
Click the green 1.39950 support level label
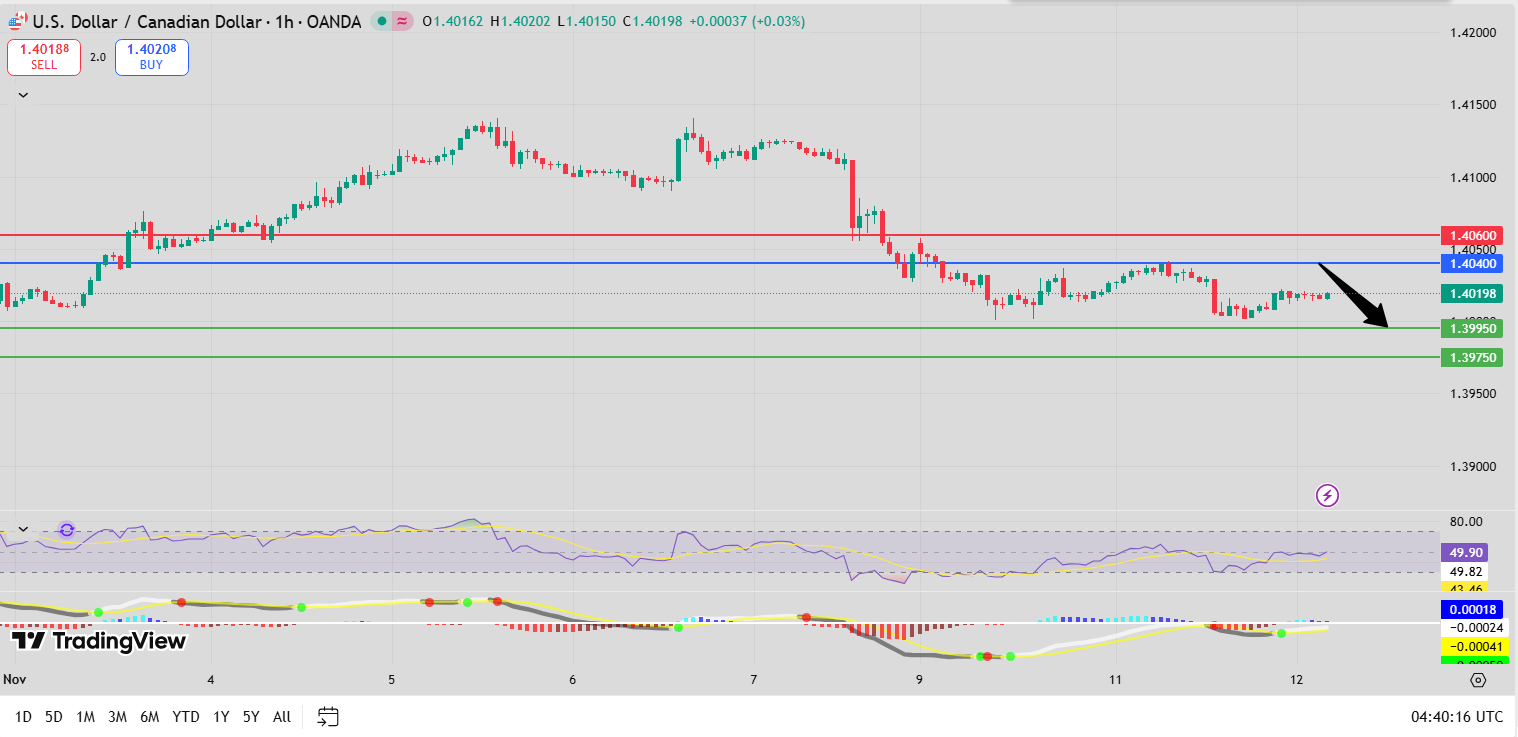1471,328
